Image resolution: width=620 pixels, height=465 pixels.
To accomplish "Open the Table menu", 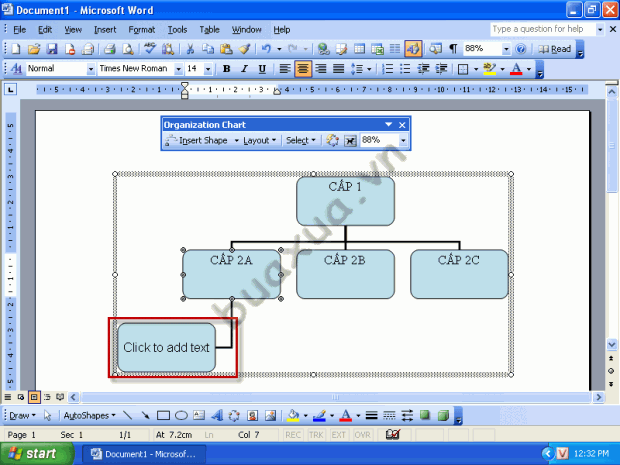I will (209, 30).
